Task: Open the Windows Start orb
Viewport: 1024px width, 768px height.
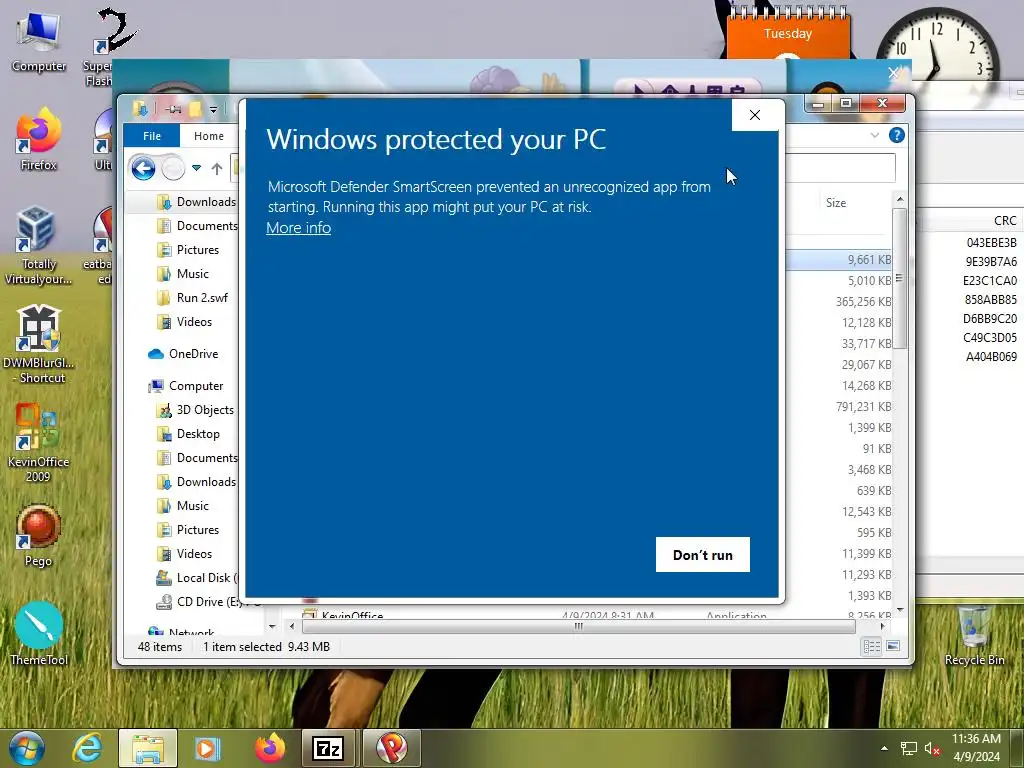Action: (27, 748)
